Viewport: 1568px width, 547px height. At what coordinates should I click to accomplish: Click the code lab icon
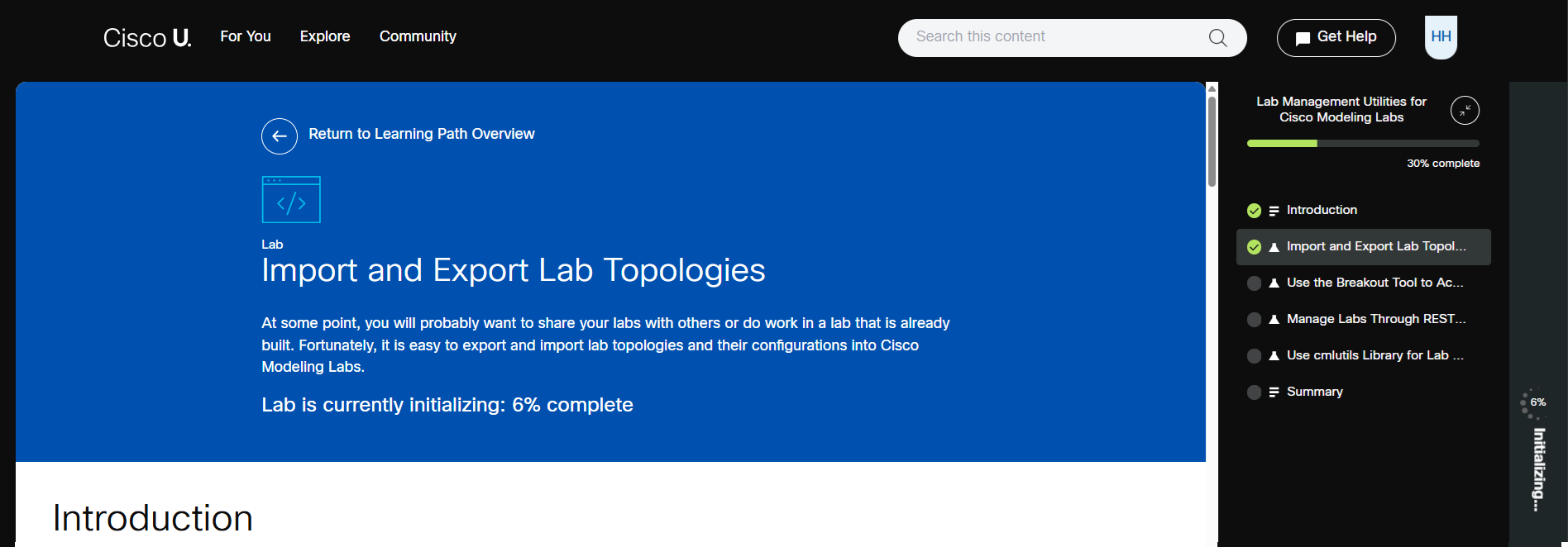tap(291, 199)
